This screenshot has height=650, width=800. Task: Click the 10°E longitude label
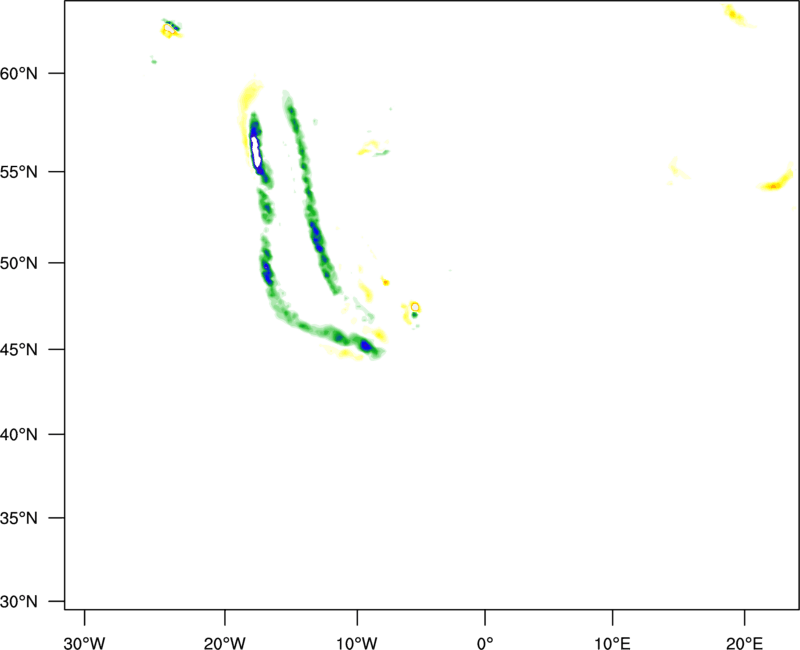[x=612, y=643]
